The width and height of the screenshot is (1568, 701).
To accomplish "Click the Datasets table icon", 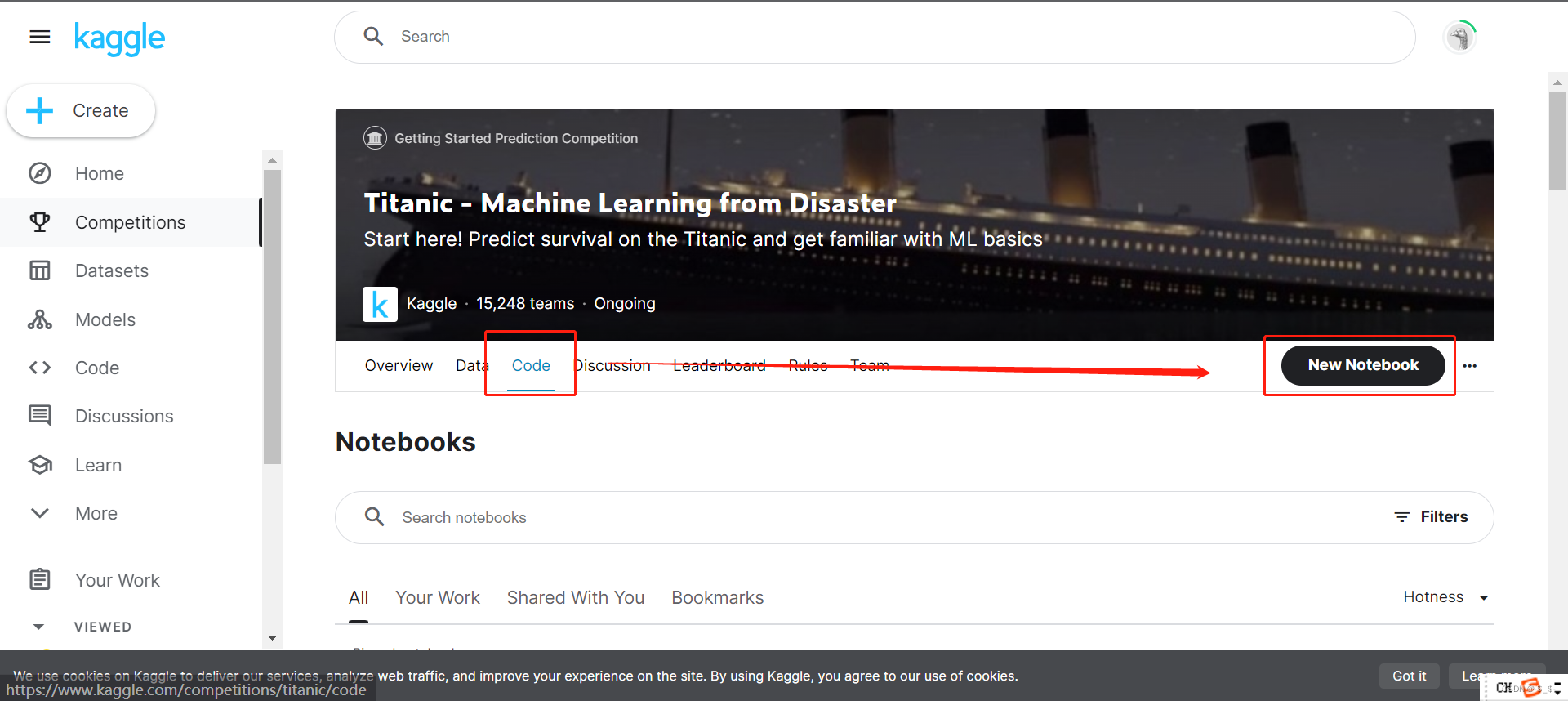I will pyautogui.click(x=40, y=270).
